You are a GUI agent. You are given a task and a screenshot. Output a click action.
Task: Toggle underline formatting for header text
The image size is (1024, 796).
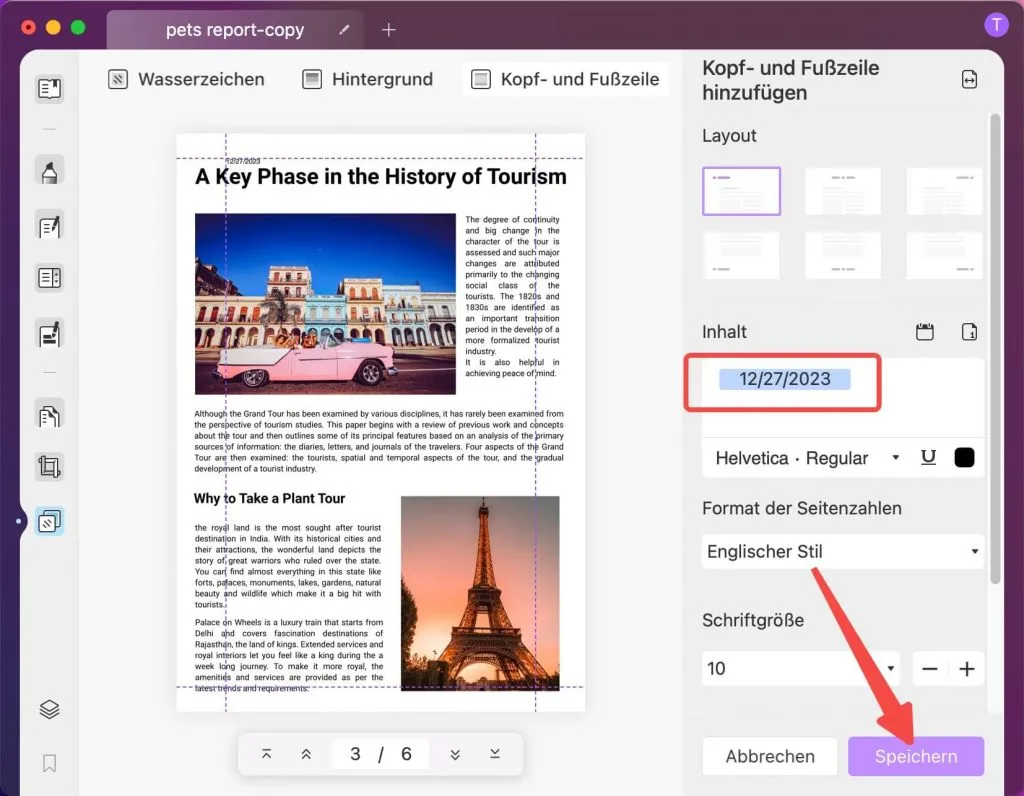(x=928, y=457)
